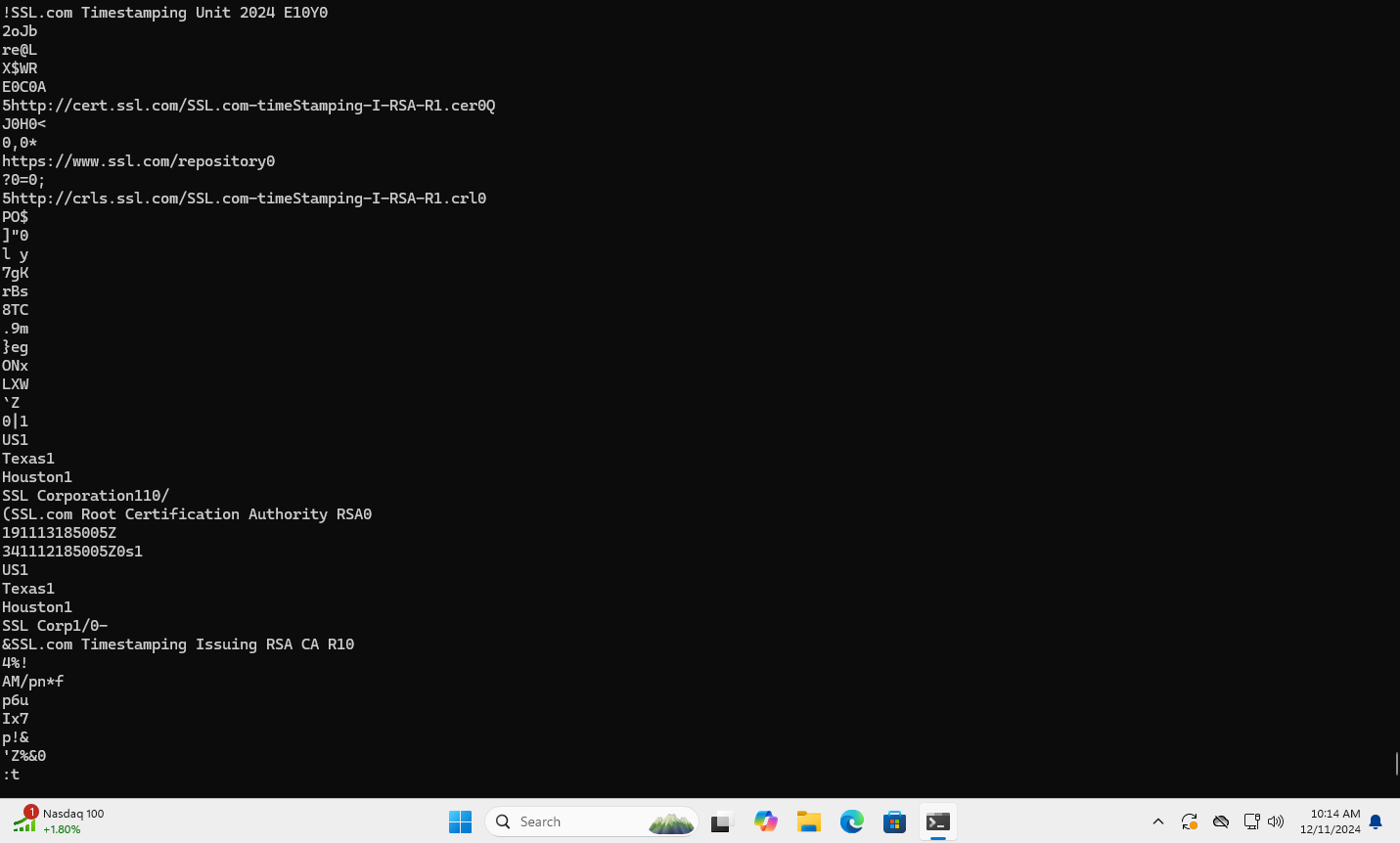The width and height of the screenshot is (1400, 843).
Task: Click the sync update tray icon
Action: (1190, 821)
